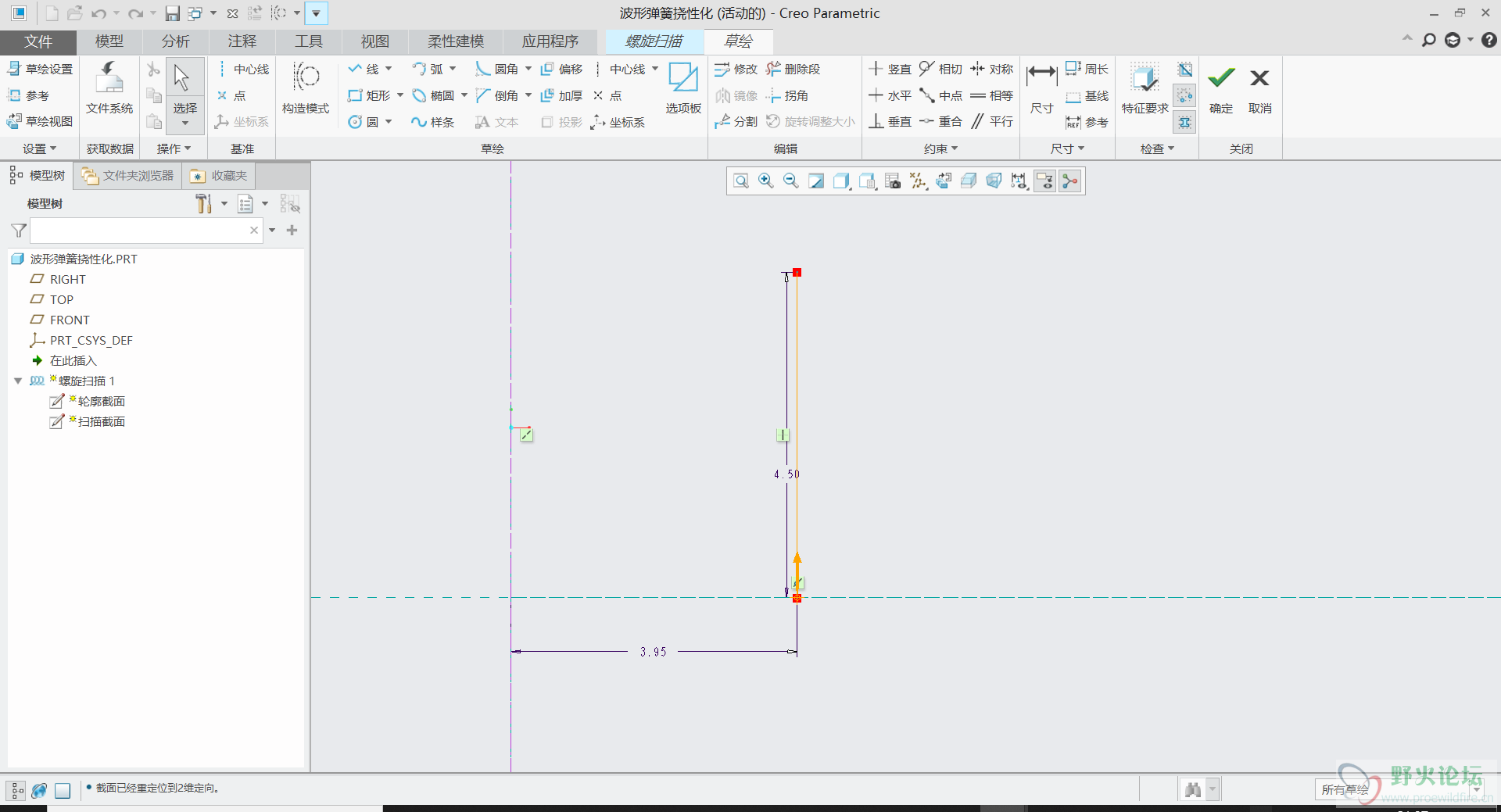Expand the 检查 (Inspect) group dropdown
Screen dimensions: 1501x812
[1157, 148]
